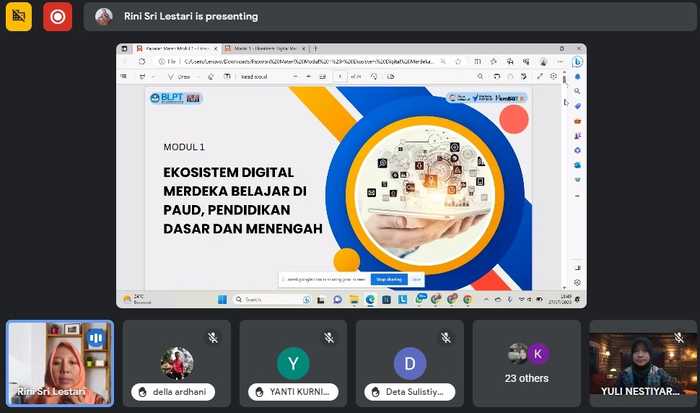Click the search icon in the Edge sidebar
The height and width of the screenshot is (413, 700).
[x=577, y=91]
